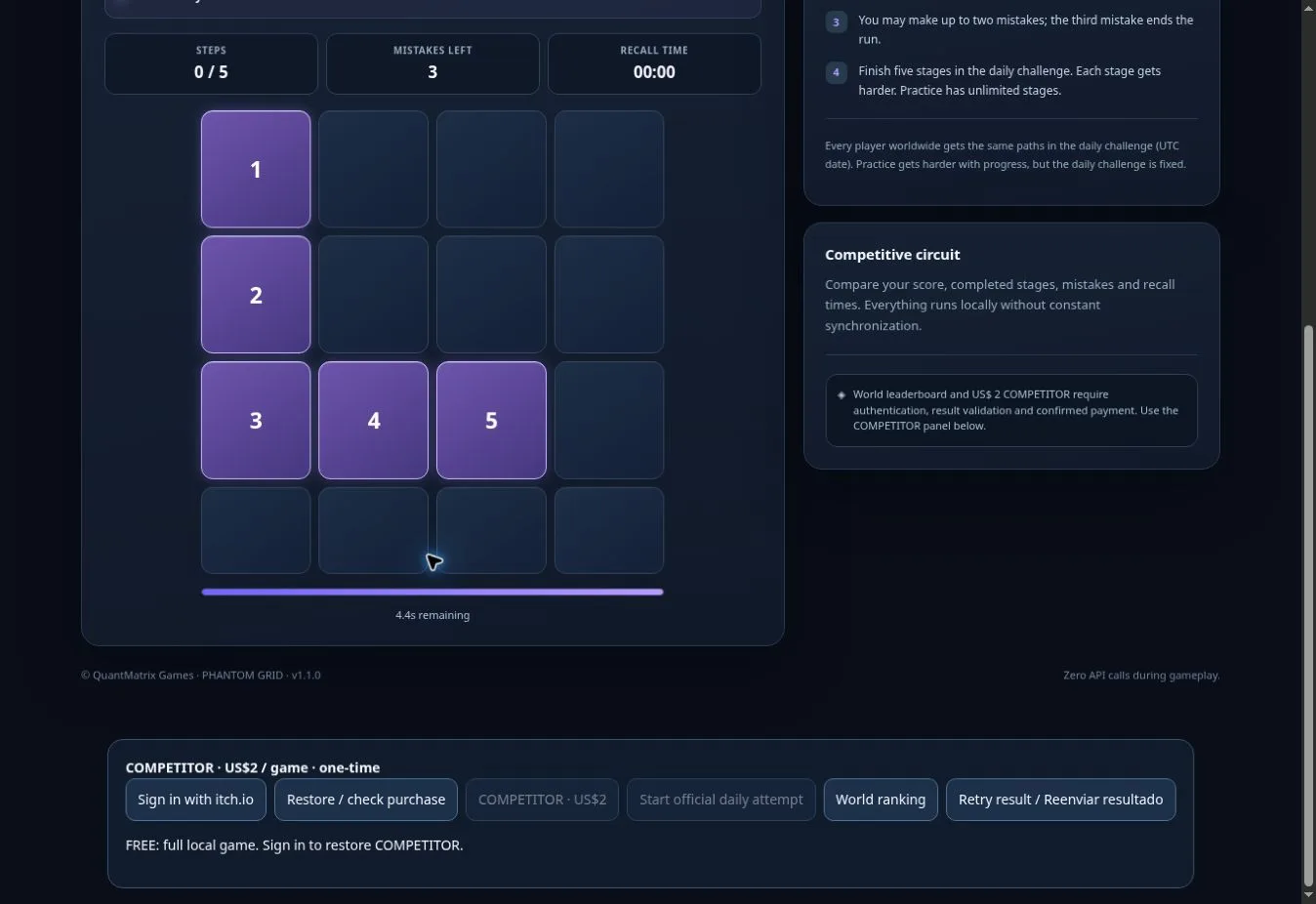Open Restore / check purchase
The width and height of the screenshot is (1316, 904).
pos(366,800)
